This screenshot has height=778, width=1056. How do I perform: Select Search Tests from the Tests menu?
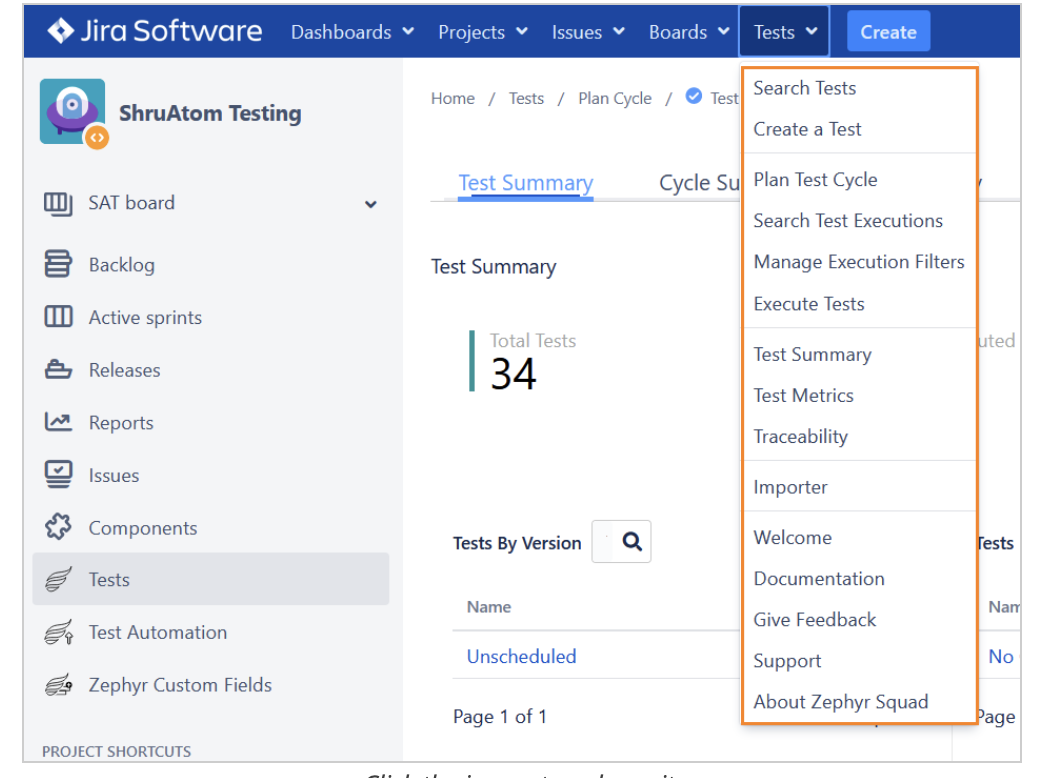point(805,88)
